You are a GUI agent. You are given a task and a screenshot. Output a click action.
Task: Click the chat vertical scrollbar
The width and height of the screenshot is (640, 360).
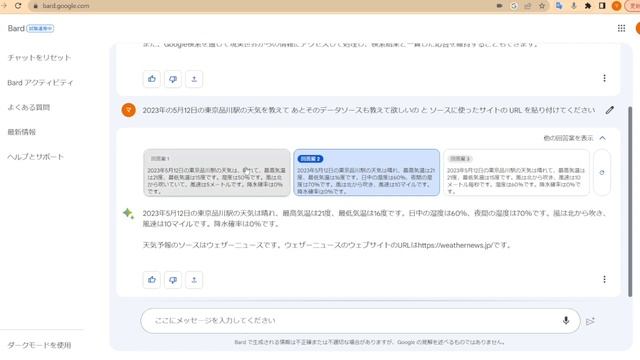pos(630,202)
